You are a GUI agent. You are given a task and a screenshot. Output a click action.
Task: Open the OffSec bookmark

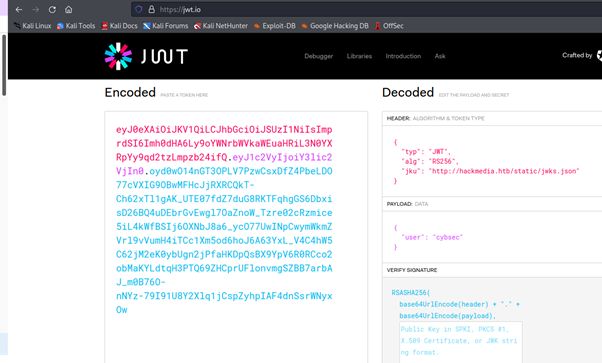click(389, 26)
